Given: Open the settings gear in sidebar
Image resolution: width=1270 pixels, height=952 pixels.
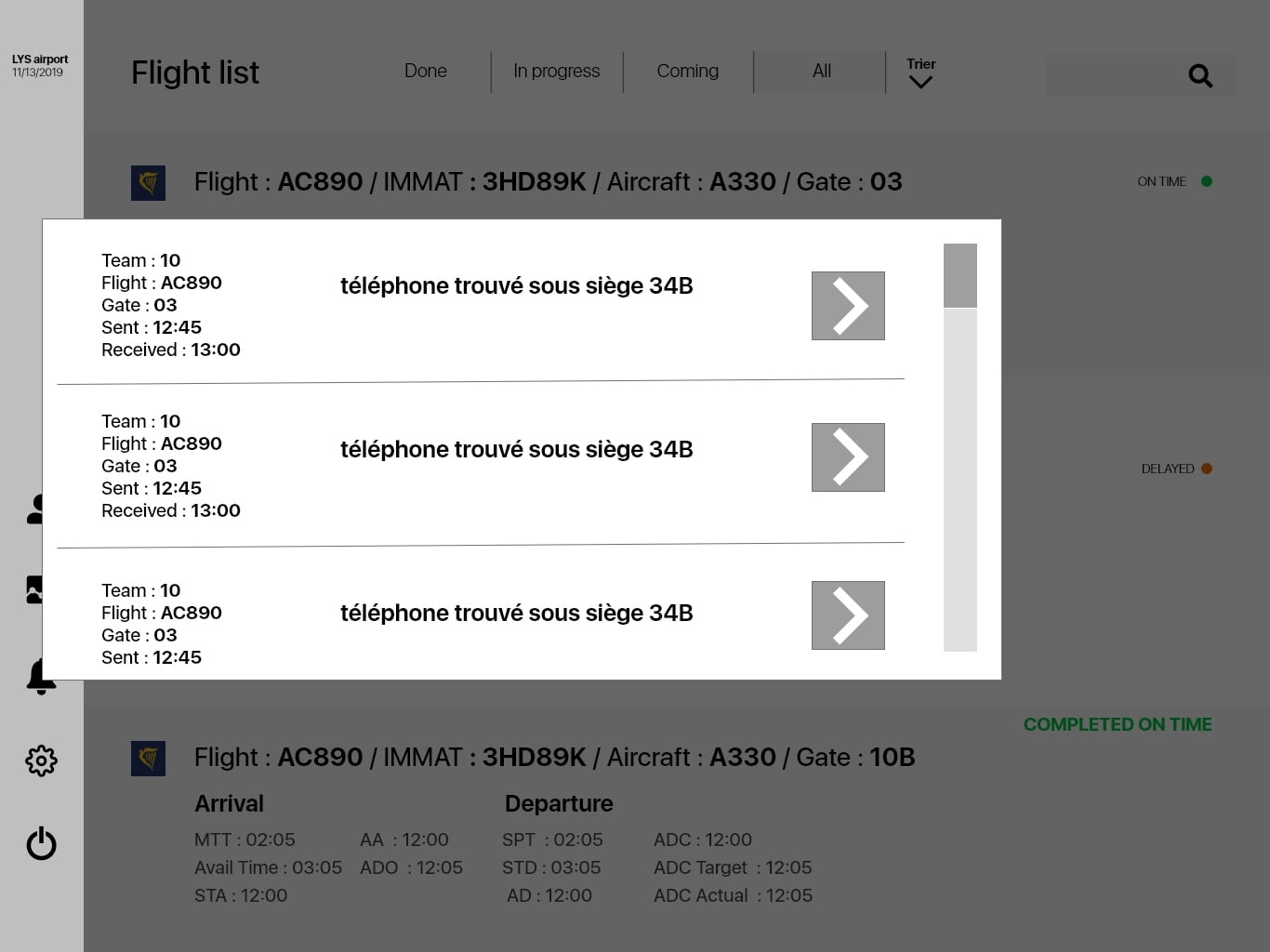Looking at the screenshot, I should pyautogui.click(x=41, y=760).
